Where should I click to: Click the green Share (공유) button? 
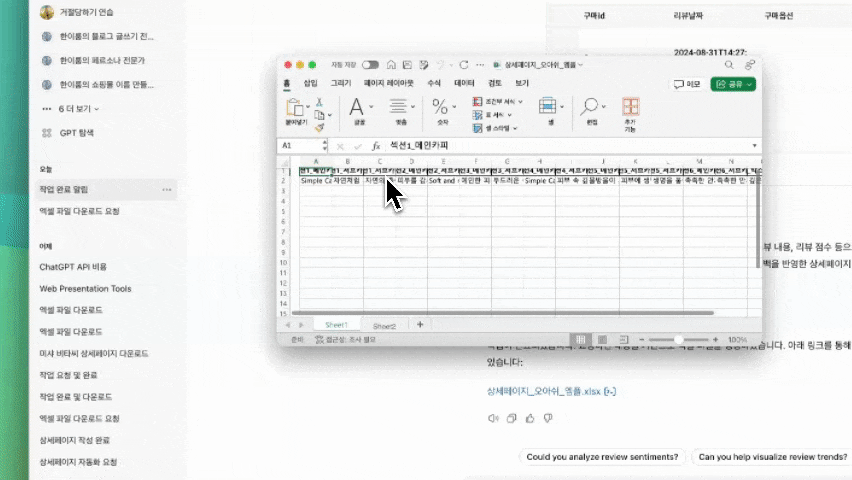pos(732,85)
